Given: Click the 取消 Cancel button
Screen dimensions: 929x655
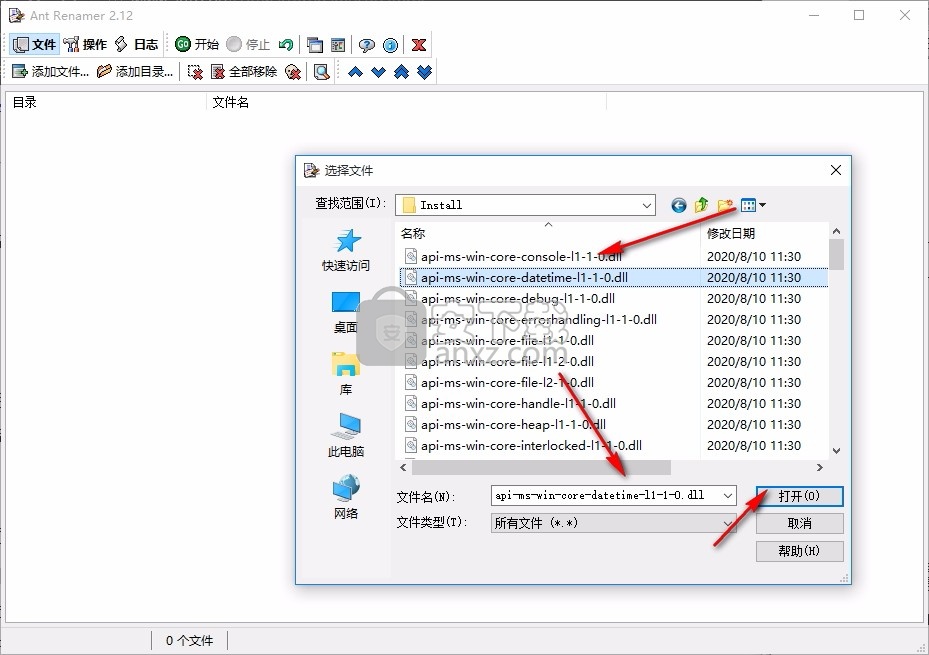Looking at the screenshot, I should click(799, 524).
